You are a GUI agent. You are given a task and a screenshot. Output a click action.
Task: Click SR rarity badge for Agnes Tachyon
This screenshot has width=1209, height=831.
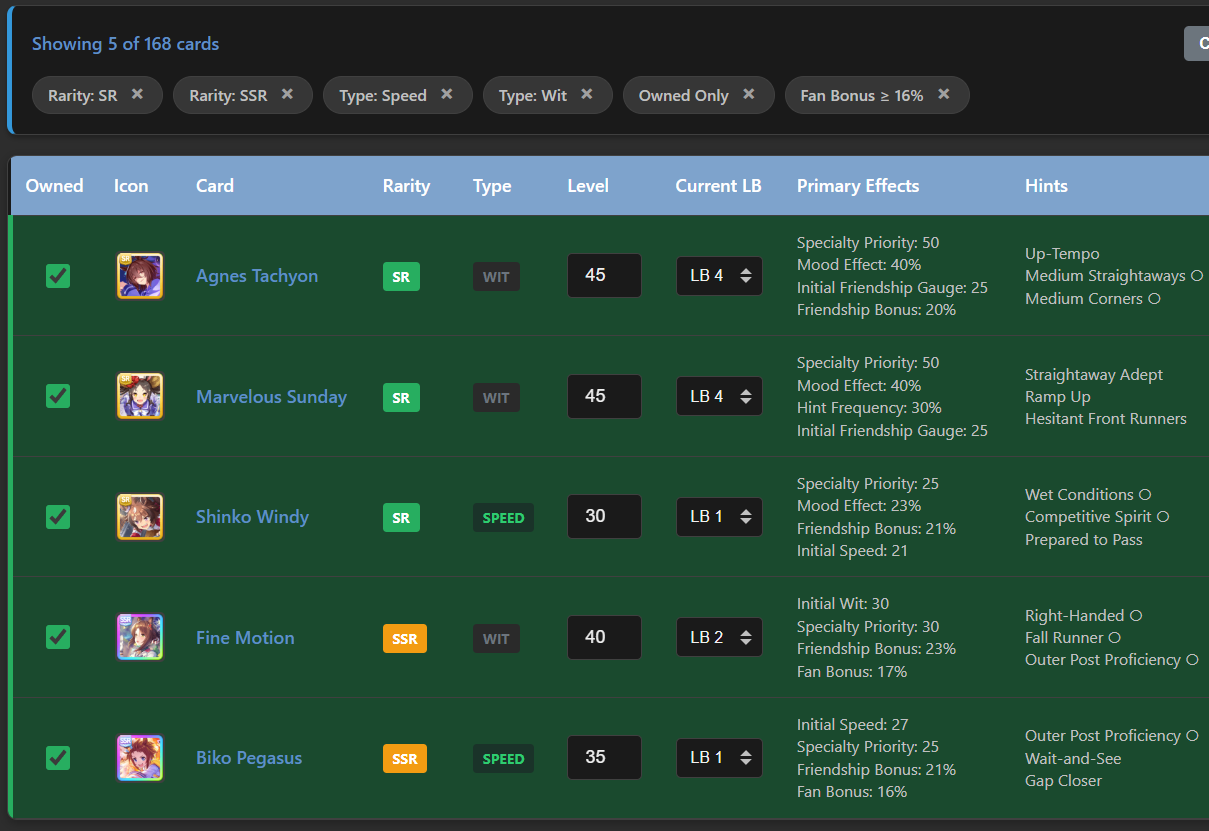point(401,277)
